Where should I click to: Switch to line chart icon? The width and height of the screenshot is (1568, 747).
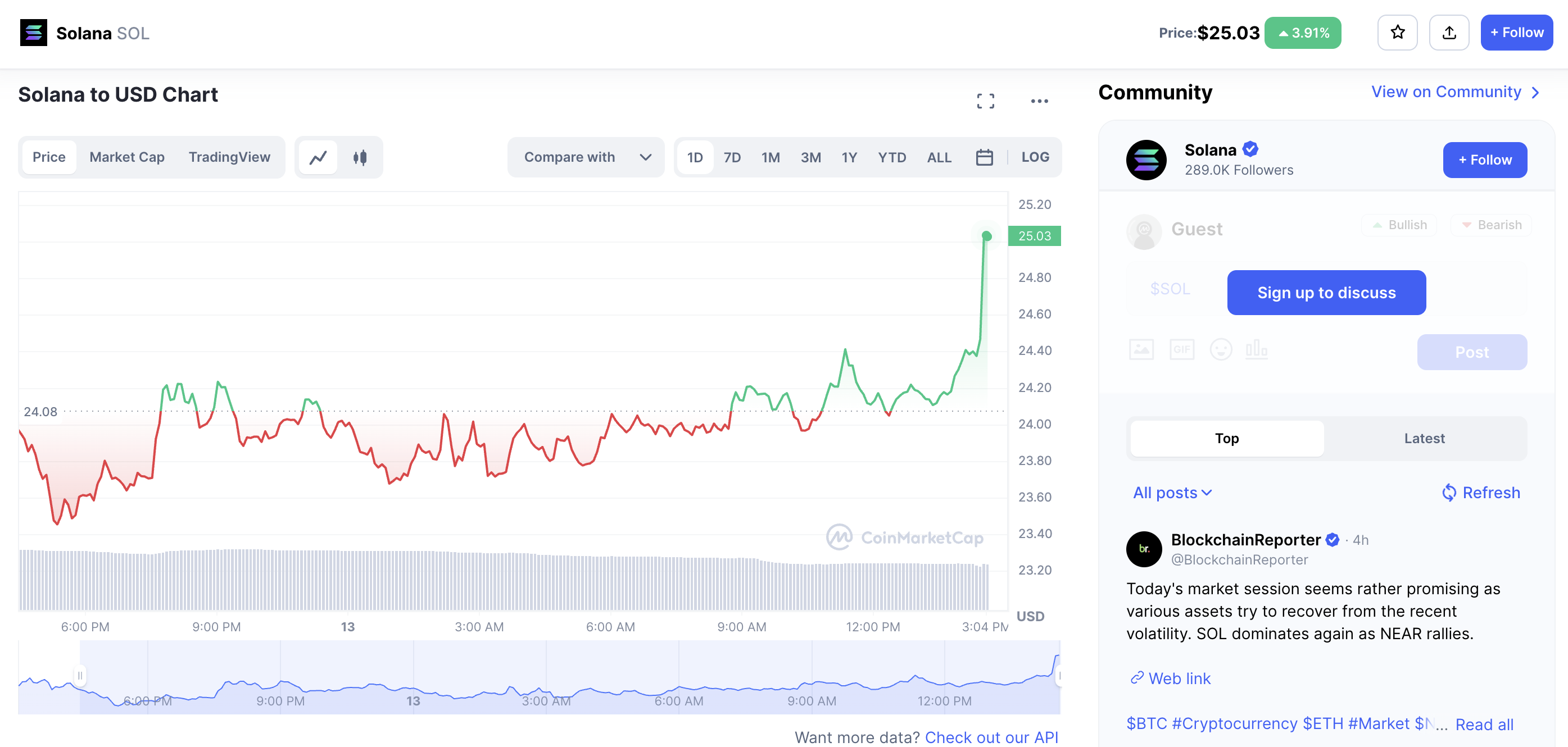(x=318, y=158)
